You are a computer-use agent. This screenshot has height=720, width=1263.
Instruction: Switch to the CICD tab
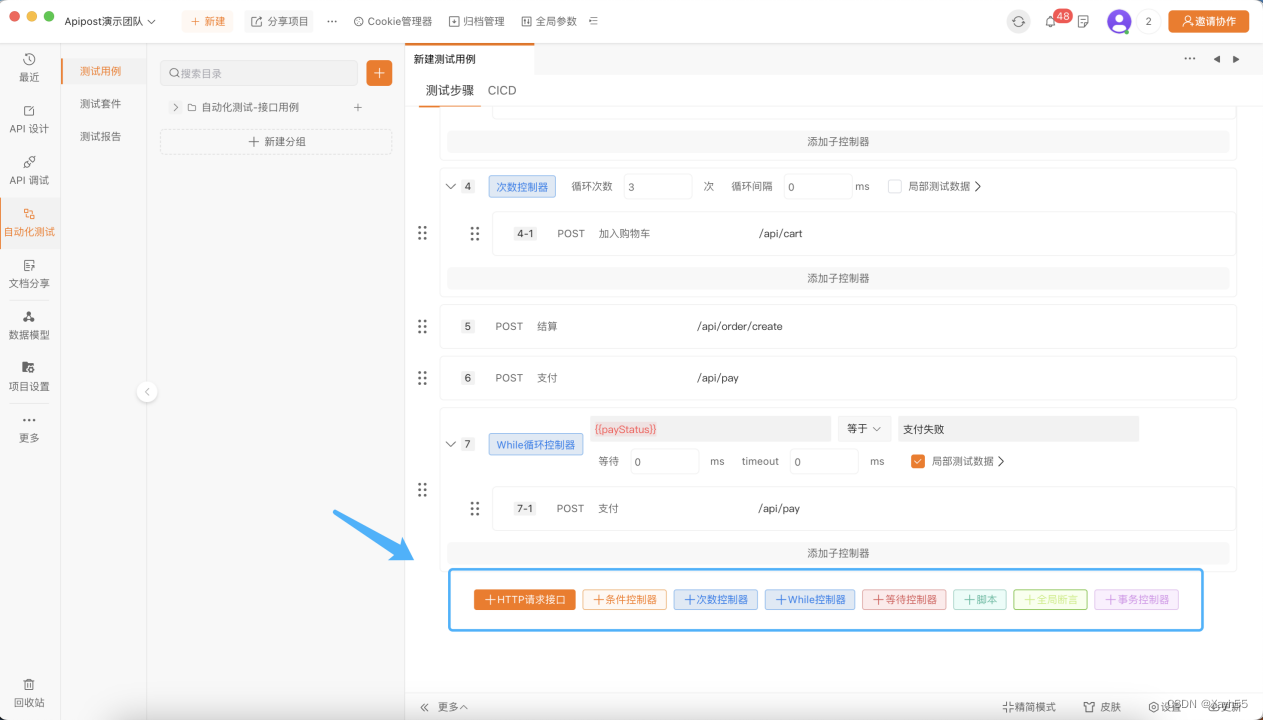(502, 90)
